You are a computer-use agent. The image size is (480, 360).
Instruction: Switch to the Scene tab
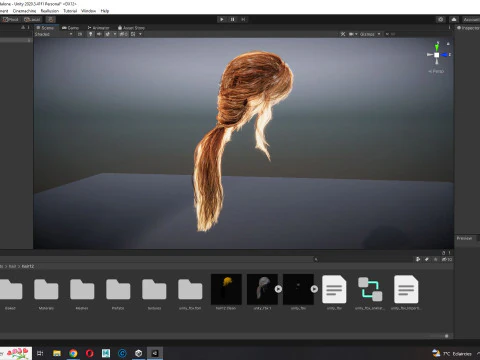pyautogui.click(x=45, y=28)
